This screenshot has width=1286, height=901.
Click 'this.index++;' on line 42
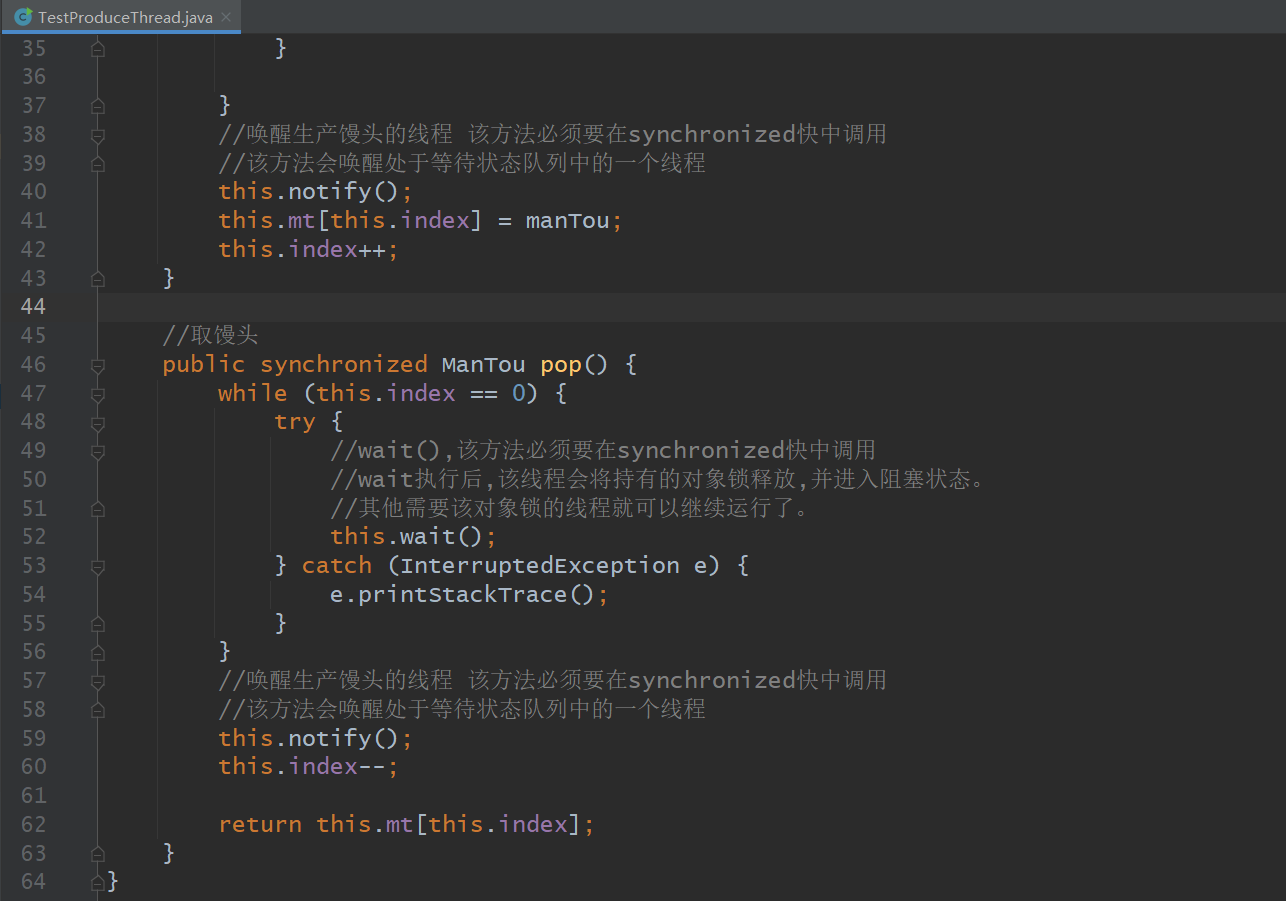pos(309,249)
